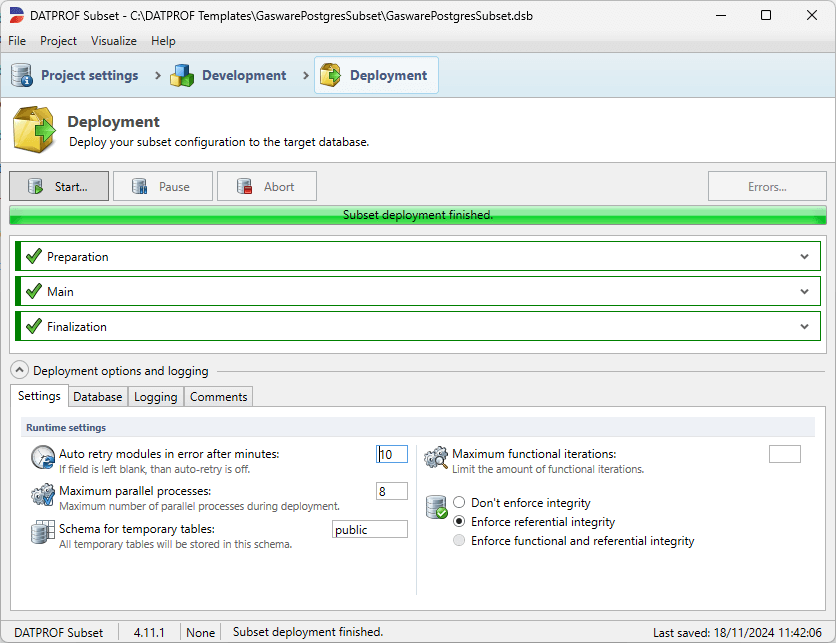
Task: Open the Visualize menu
Action: tap(113, 41)
